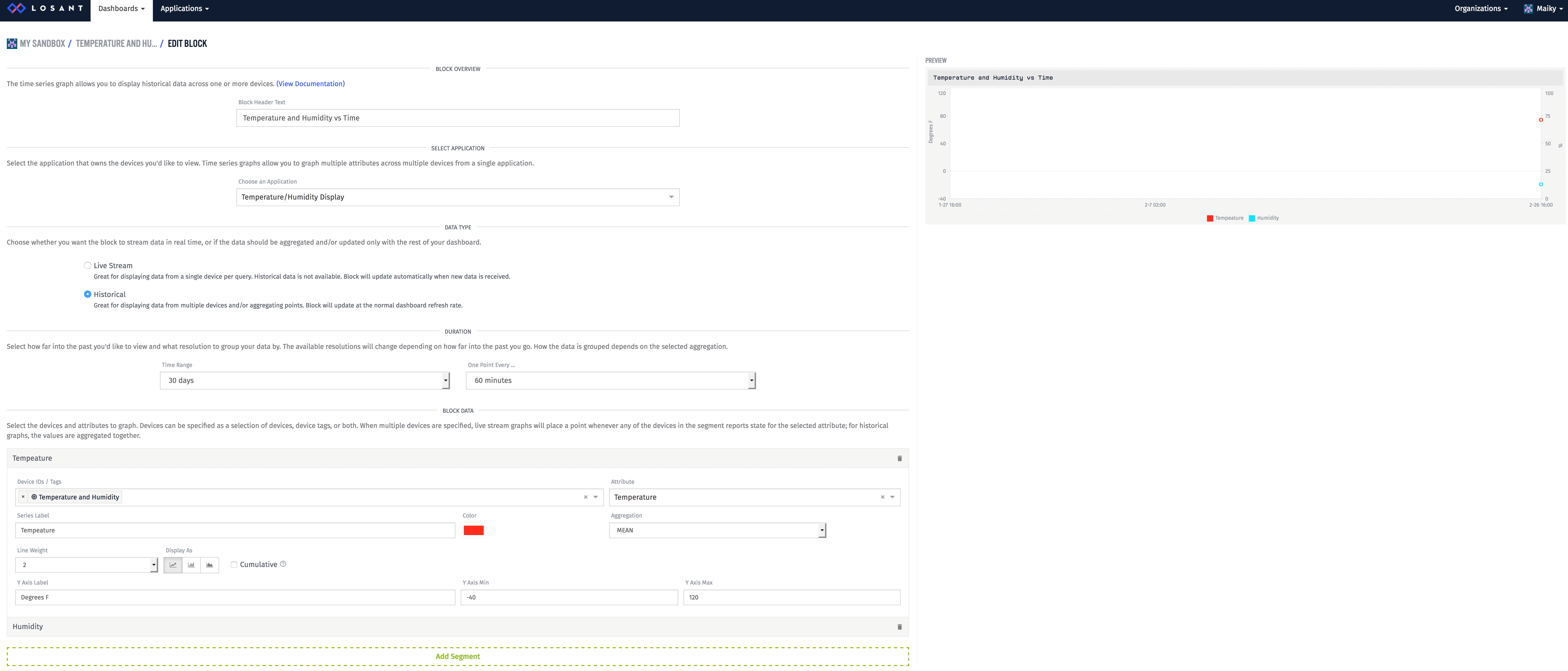Viewport: 1568px width, 671px height.
Task: Click the Y Axis Label input with Degrees F
Action: [235, 597]
